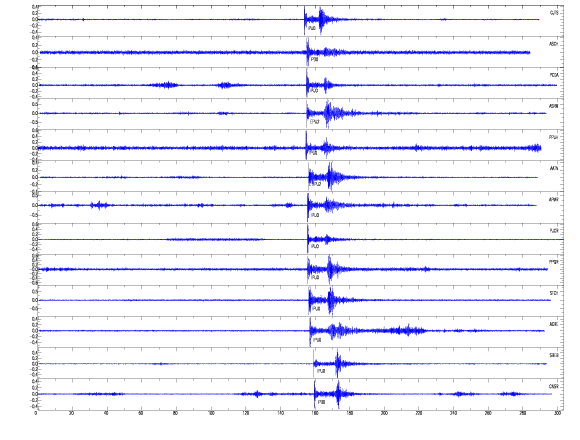This screenshot has width=580, height=440.
Task: Click the P pick label on the topmost trace
Action: pyautogui.click(x=312, y=28)
